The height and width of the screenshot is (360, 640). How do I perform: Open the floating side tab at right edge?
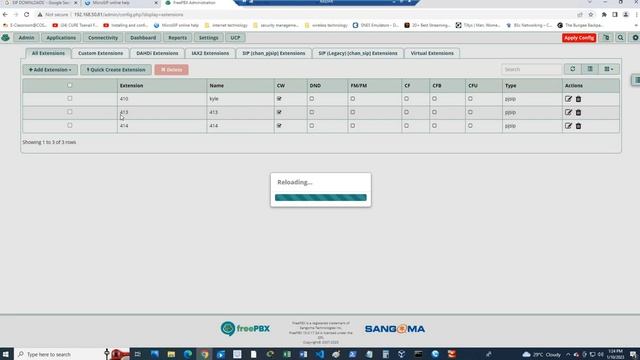pos(636,80)
